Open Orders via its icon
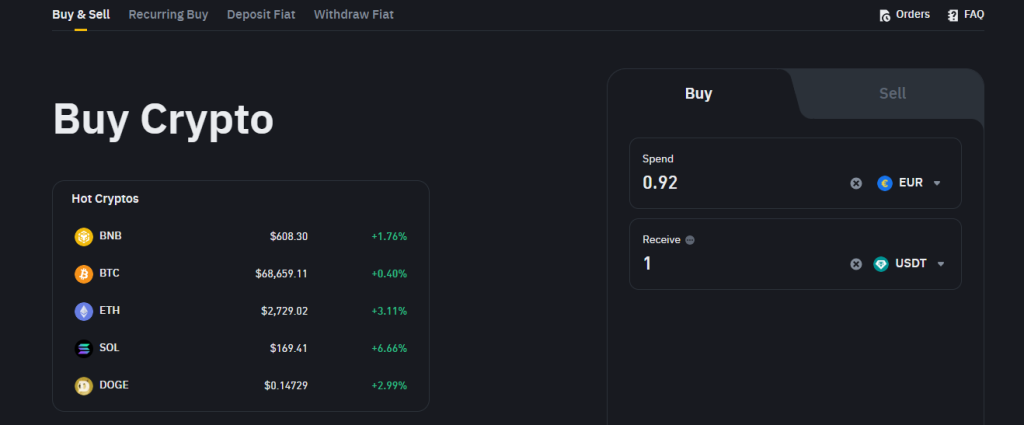Viewport: 1024px width, 425px height. click(885, 15)
